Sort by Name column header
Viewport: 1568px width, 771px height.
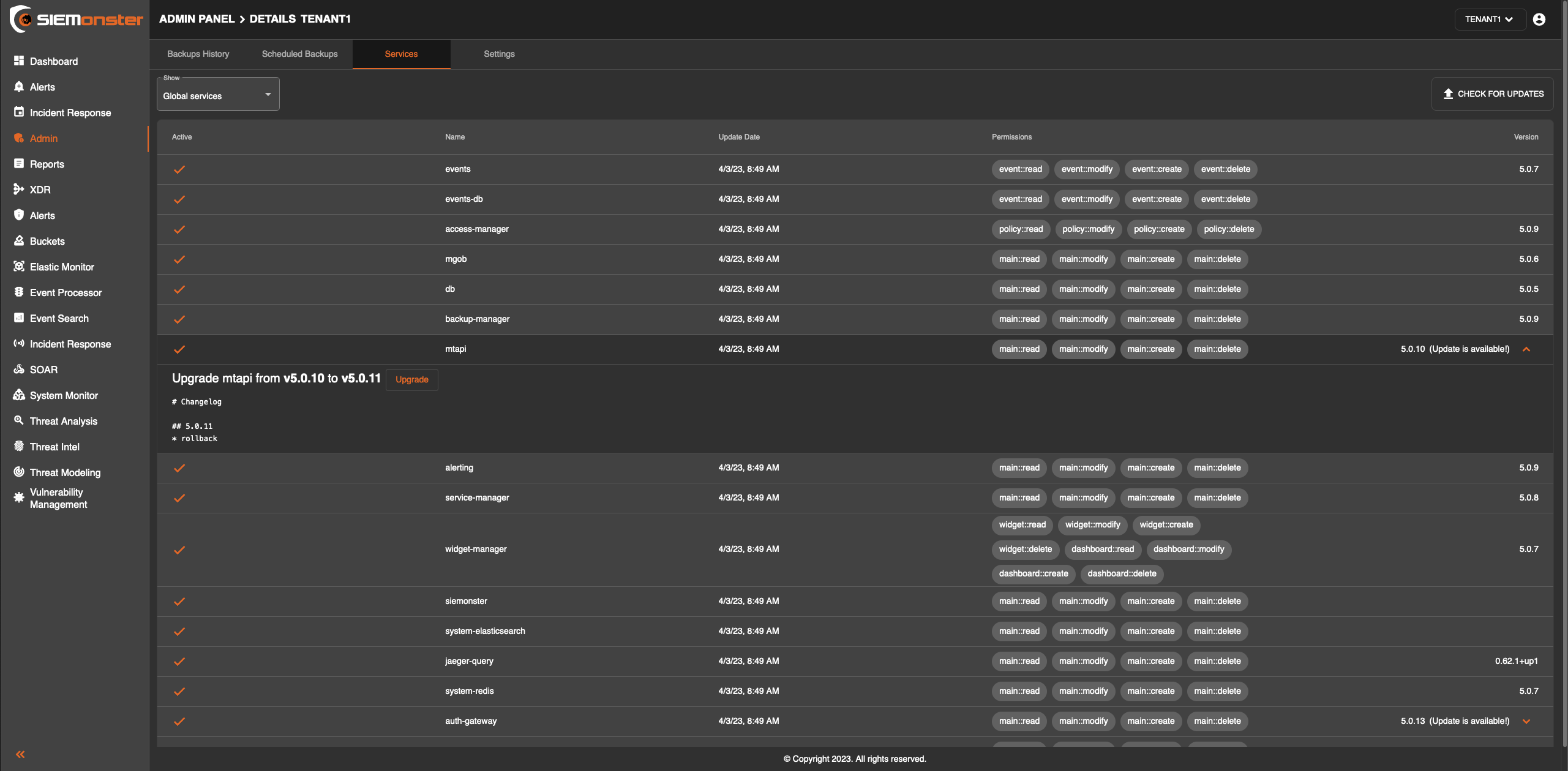(455, 137)
